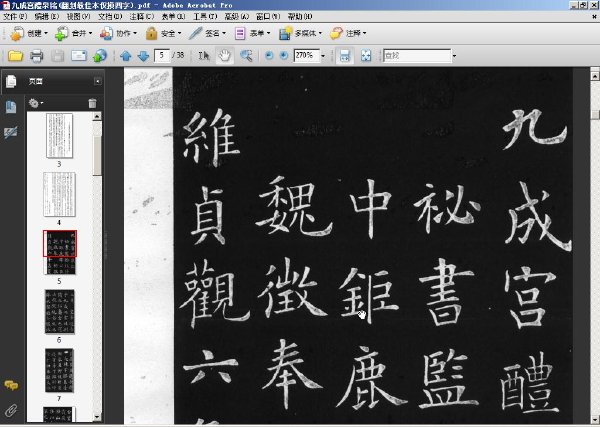Select page 5 thumbnail
Screen dimensions: 600x427
(x=60, y=253)
